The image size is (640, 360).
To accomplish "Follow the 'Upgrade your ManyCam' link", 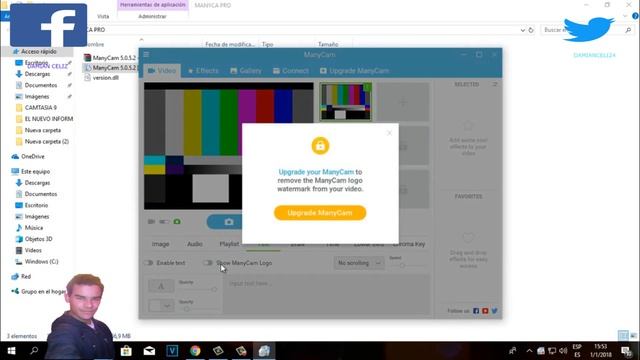I will coord(316,172).
